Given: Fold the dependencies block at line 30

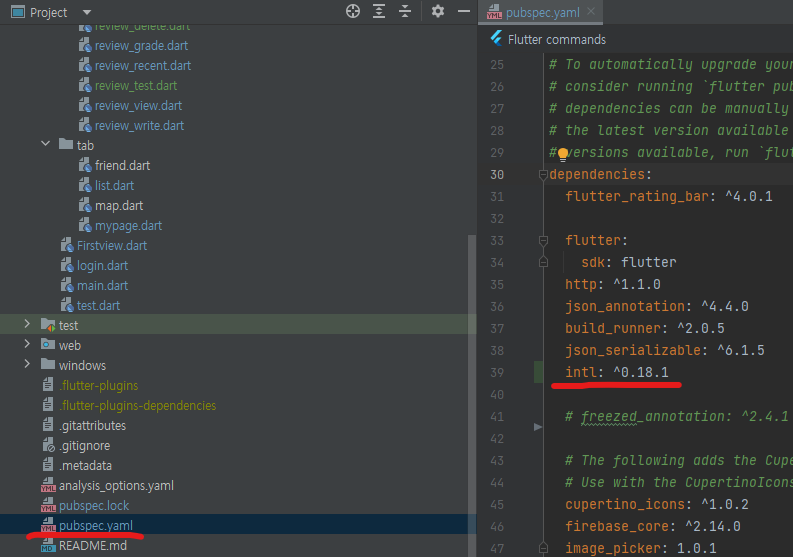Looking at the screenshot, I should (x=543, y=175).
